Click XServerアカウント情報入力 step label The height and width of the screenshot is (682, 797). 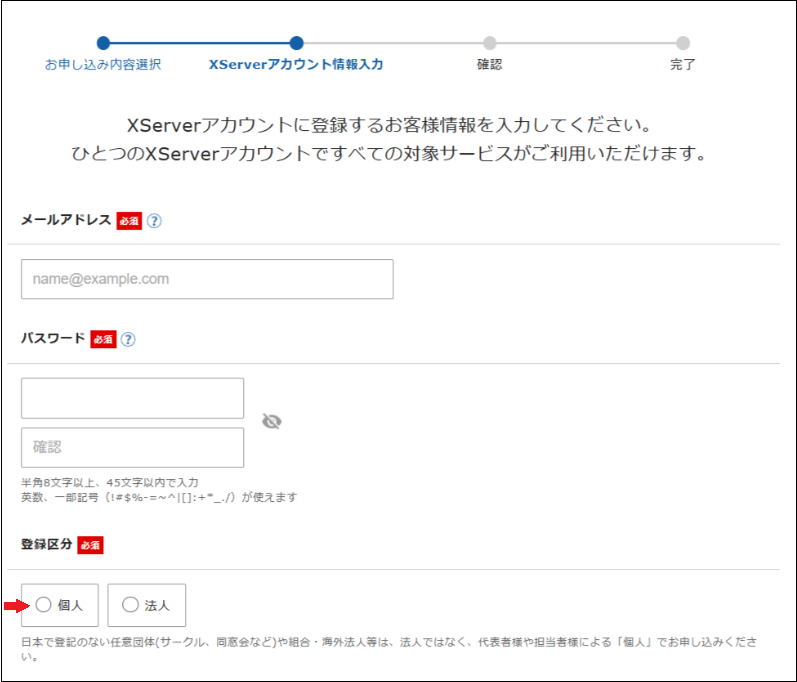296,65
